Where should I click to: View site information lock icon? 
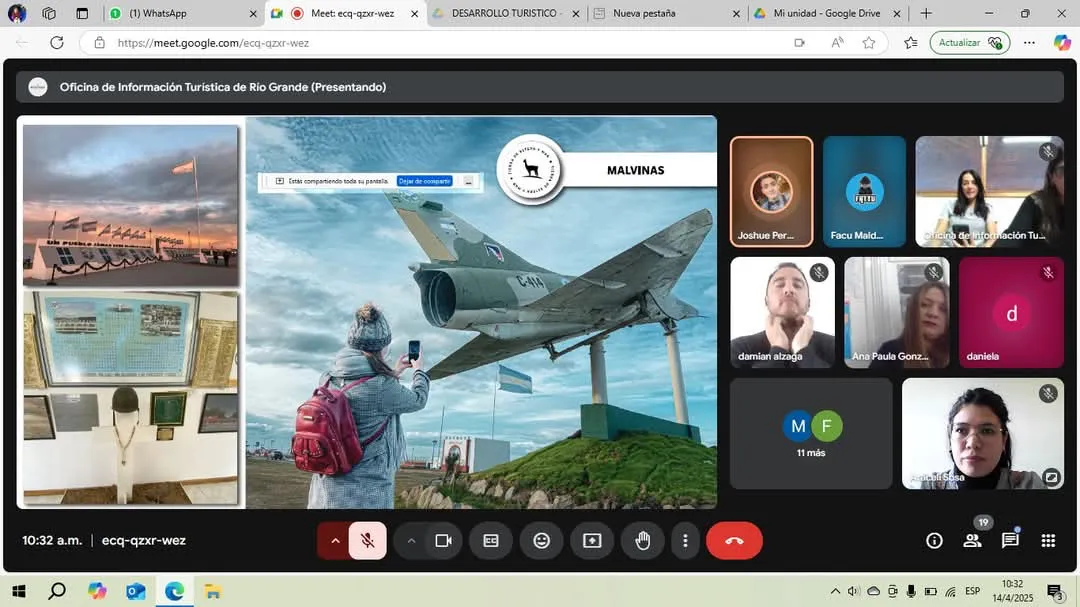coord(100,43)
